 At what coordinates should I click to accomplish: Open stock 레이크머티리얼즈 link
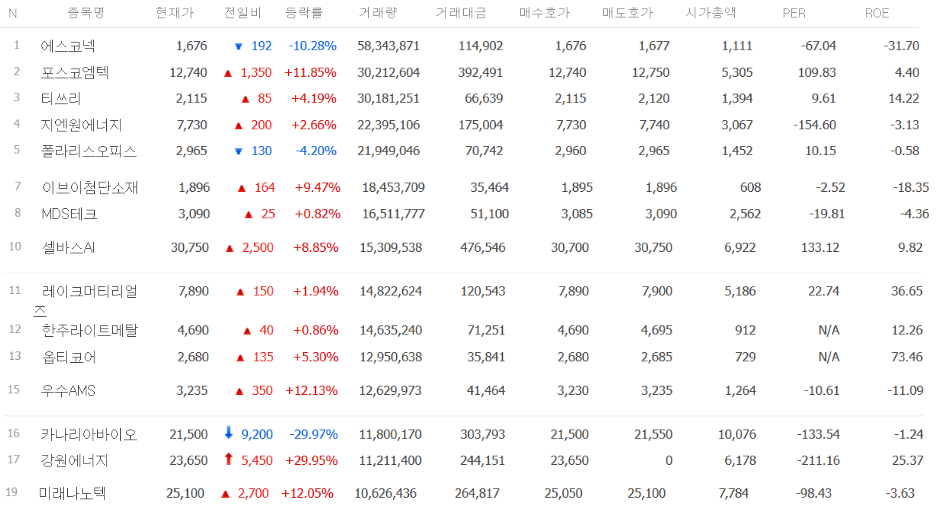point(86,300)
